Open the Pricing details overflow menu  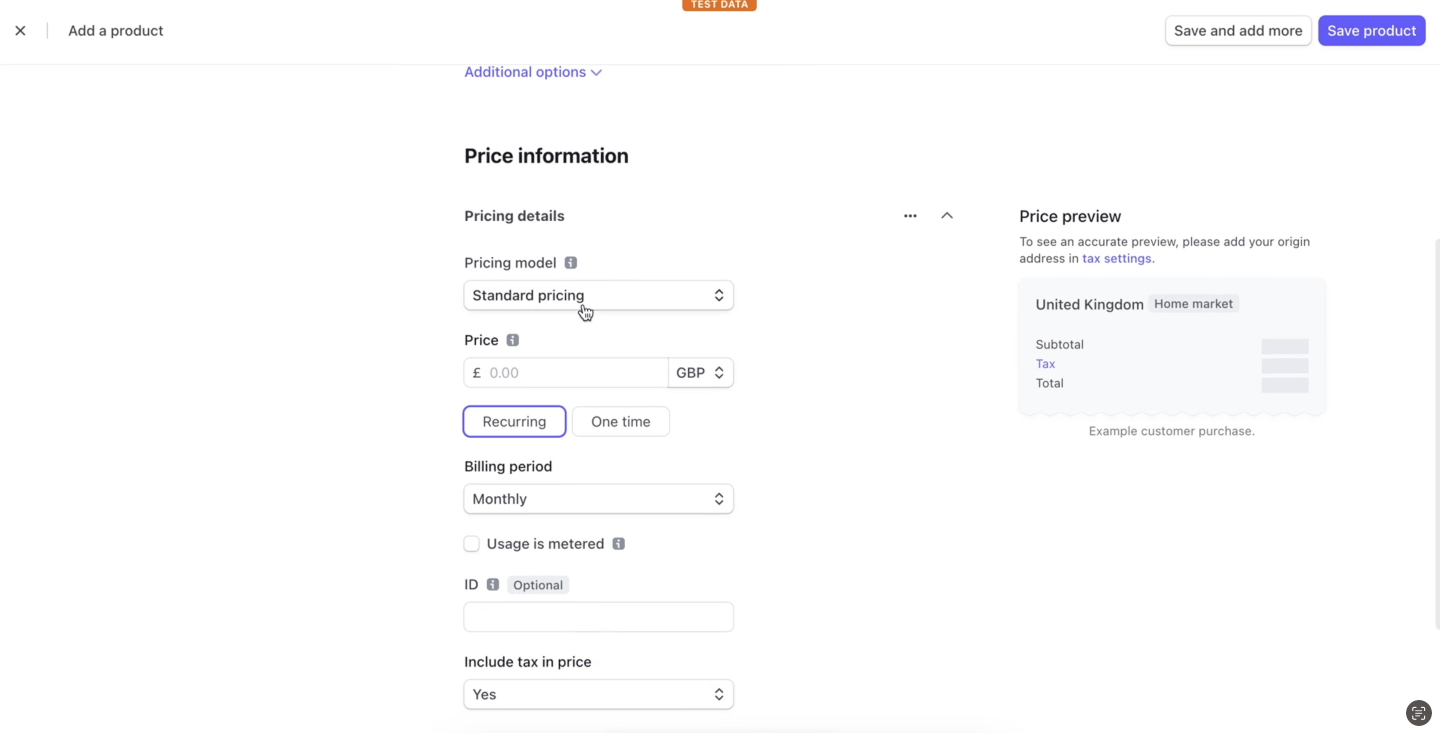[910, 215]
